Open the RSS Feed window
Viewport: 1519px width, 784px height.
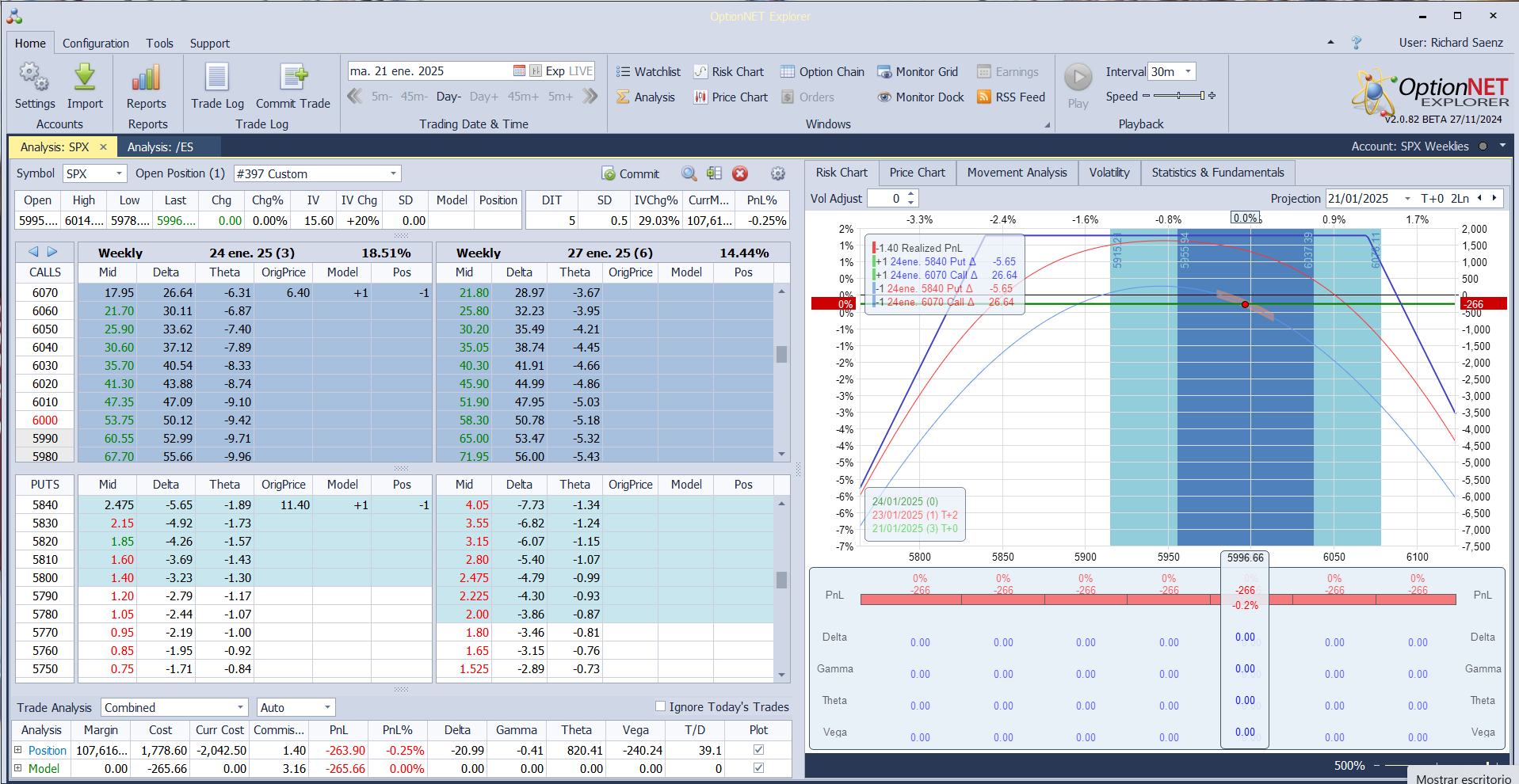(1011, 97)
